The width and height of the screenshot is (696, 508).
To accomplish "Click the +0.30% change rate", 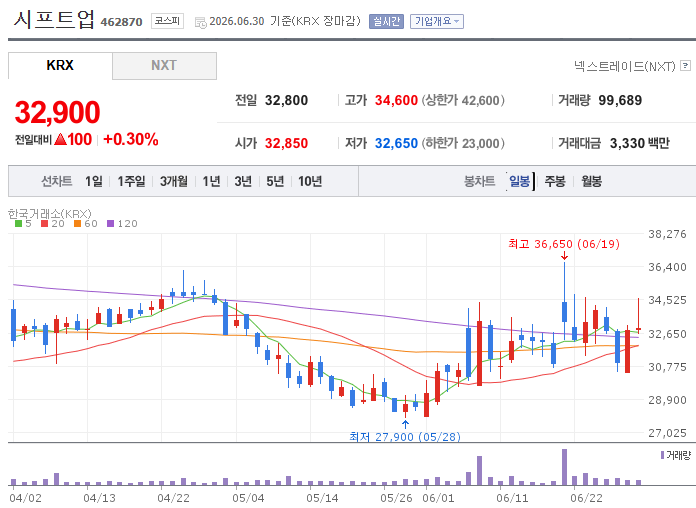I will click(x=130, y=139).
